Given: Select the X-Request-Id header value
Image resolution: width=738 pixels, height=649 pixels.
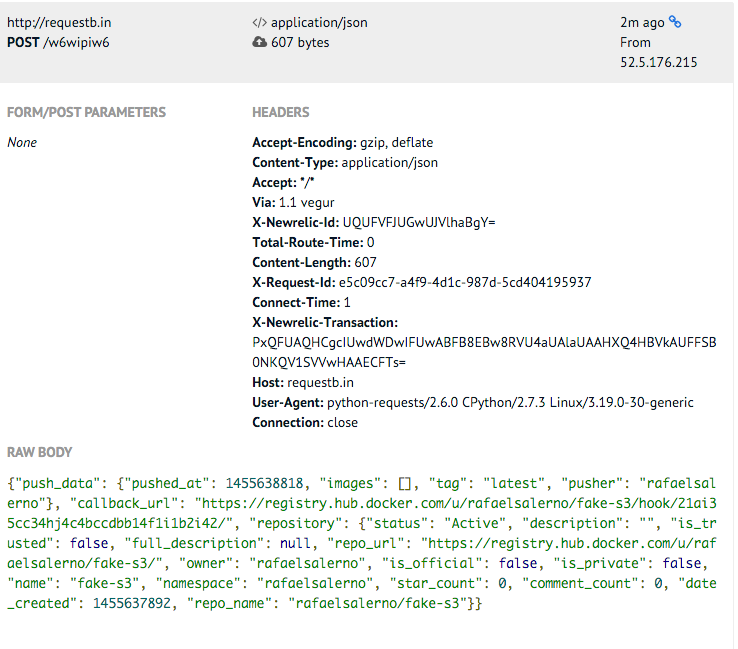Looking at the screenshot, I should [x=465, y=282].
